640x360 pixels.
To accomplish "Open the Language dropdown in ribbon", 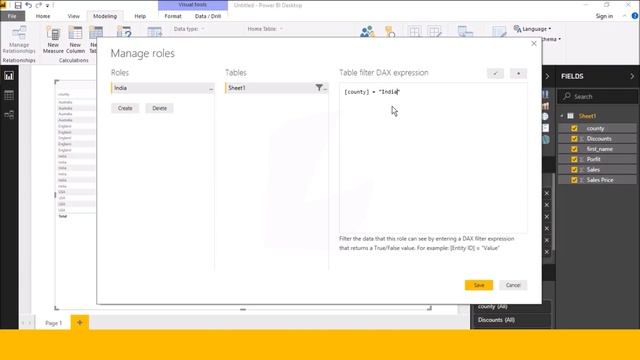I will pyautogui.click(x=532, y=29).
